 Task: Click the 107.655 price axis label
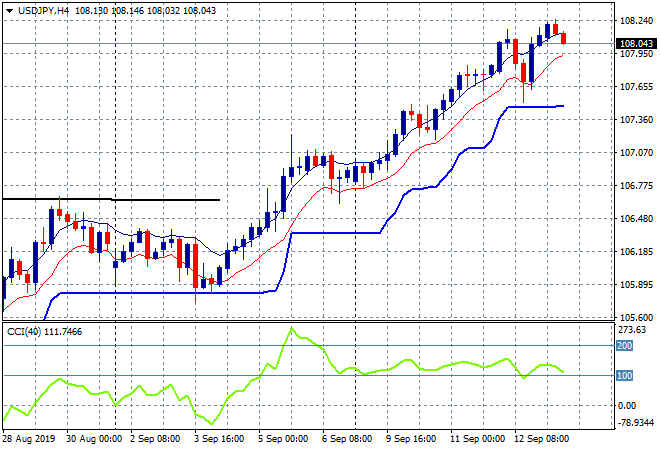coord(636,87)
